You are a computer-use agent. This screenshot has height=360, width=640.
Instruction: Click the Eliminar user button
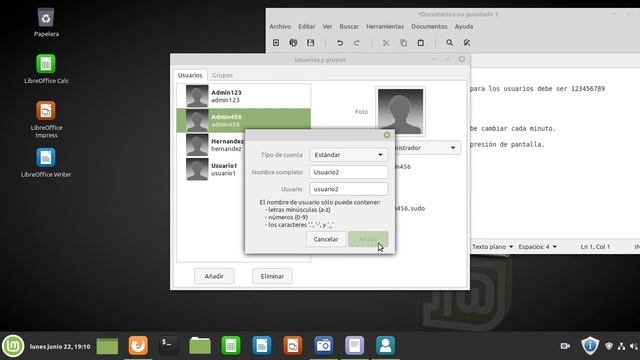(272, 276)
